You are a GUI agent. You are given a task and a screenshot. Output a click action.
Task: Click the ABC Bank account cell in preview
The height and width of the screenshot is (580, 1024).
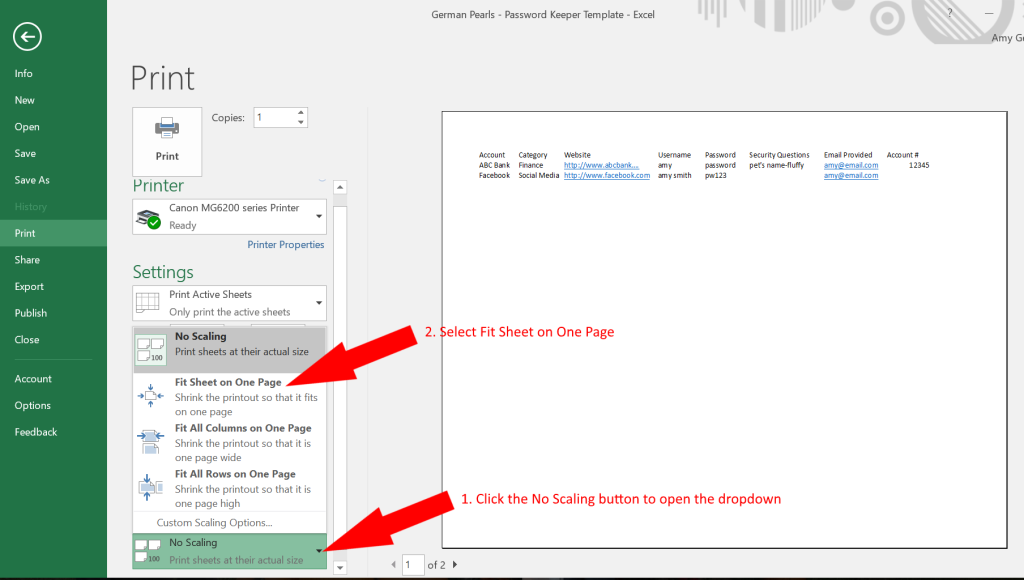[x=494, y=165]
